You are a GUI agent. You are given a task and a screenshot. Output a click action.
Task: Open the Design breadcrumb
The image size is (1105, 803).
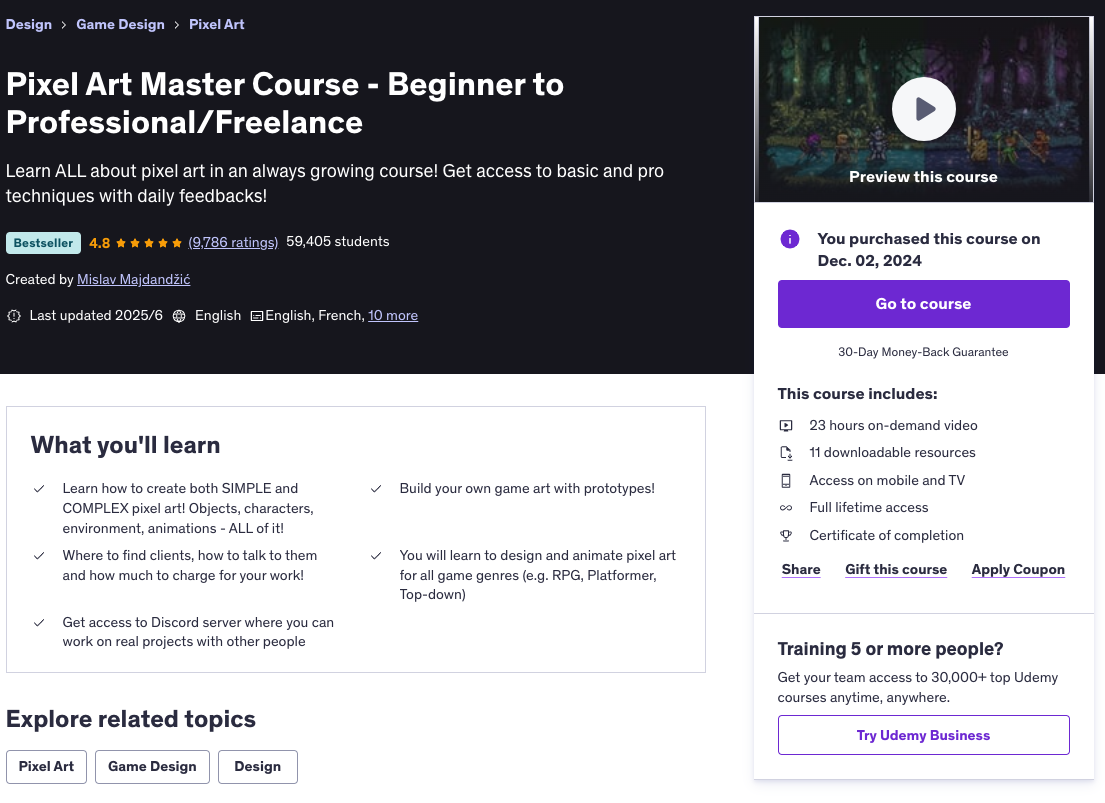point(29,24)
